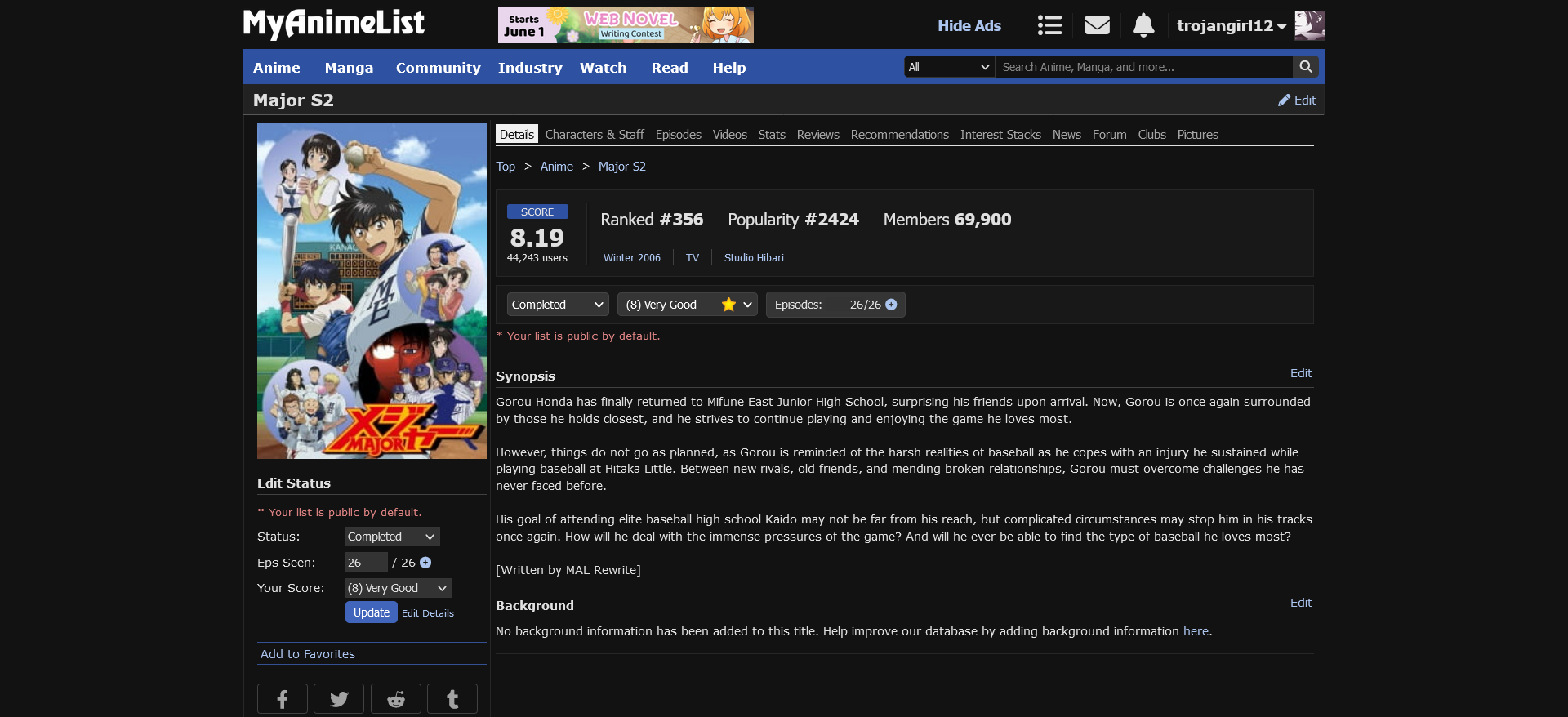Switch to the Stats tab
1568x717 pixels.
coord(772,135)
